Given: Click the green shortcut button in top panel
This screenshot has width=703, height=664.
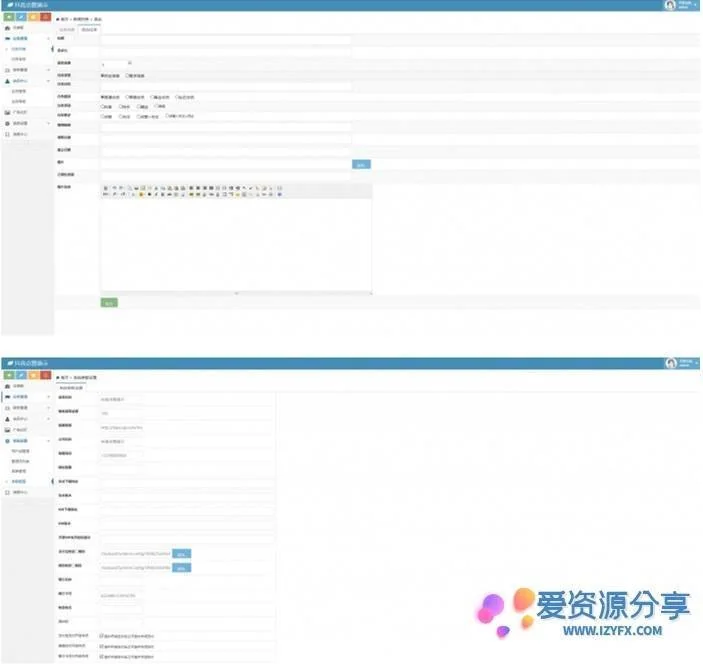Looking at the screenshot, I should [9, 17].
